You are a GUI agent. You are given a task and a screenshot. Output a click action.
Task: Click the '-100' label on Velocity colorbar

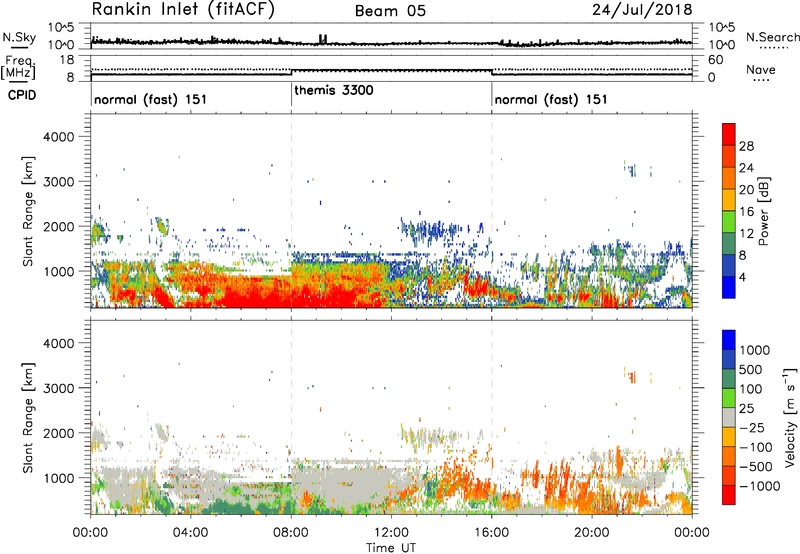click(x=756, y=447)
